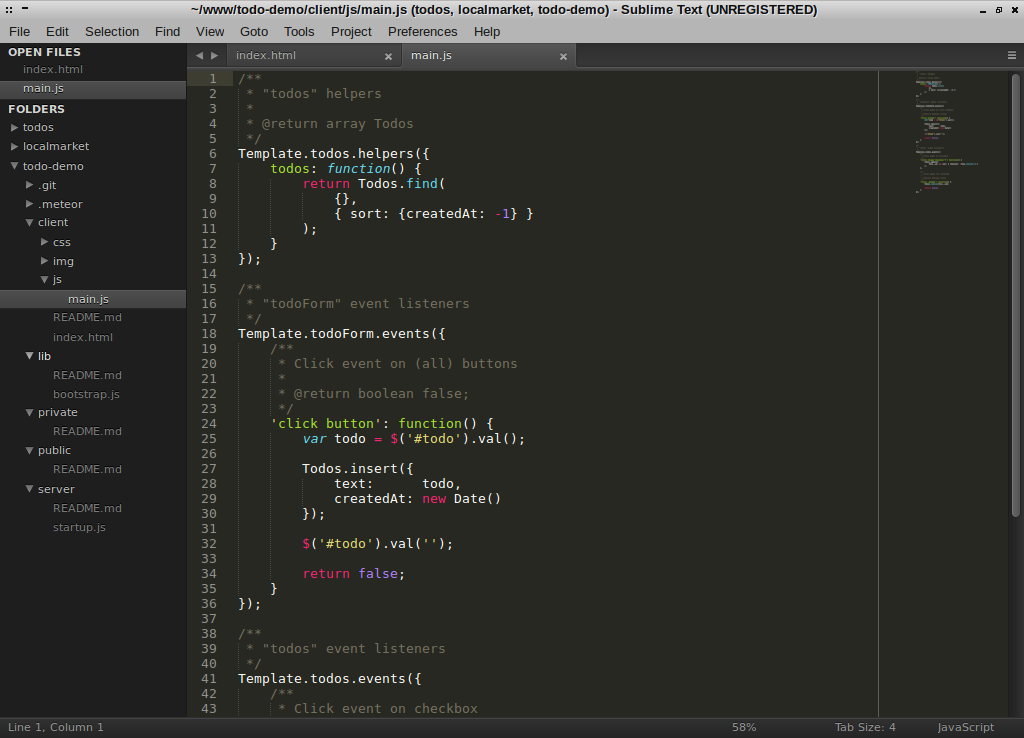Viewport: 1024px width, 738px height.
Task: Maximize the Sublime Text window
Action: [x=999, y=10]
